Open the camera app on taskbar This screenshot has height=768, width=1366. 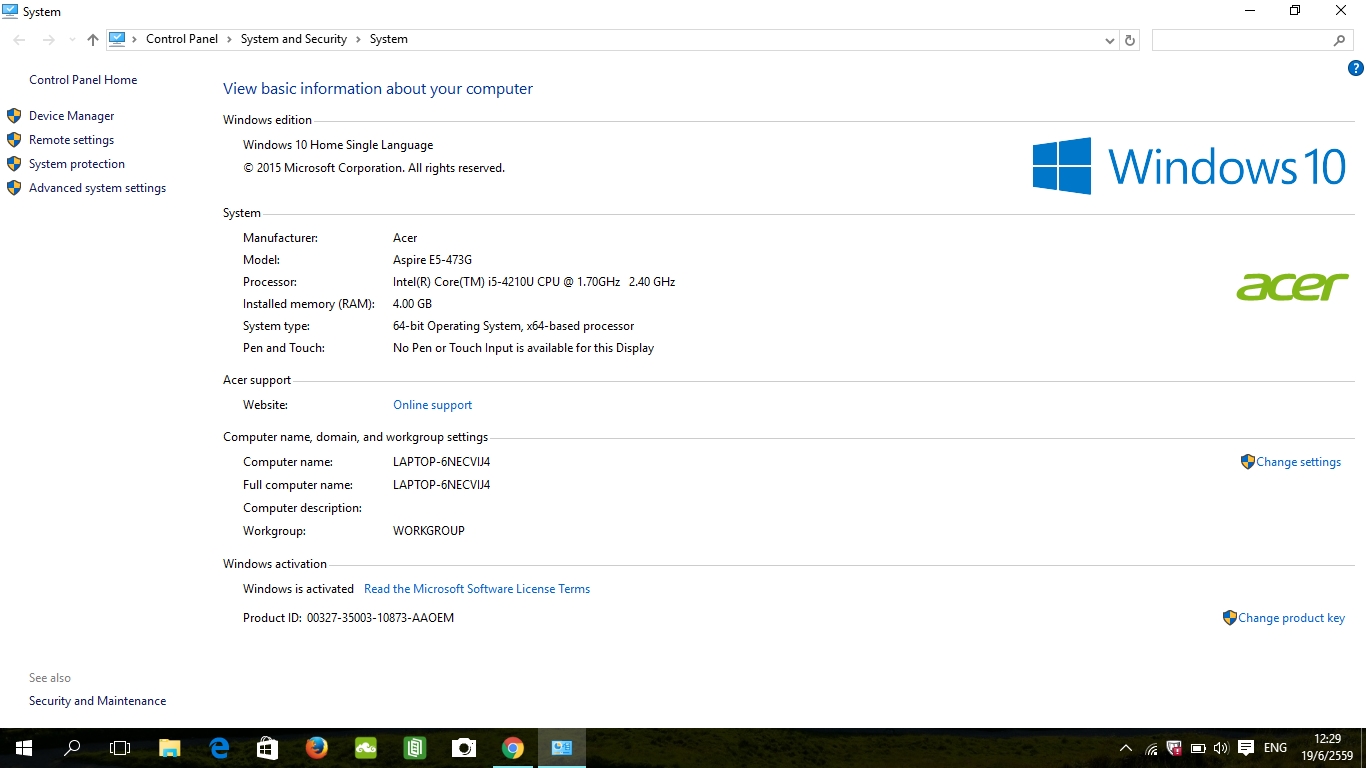point(463,748)
